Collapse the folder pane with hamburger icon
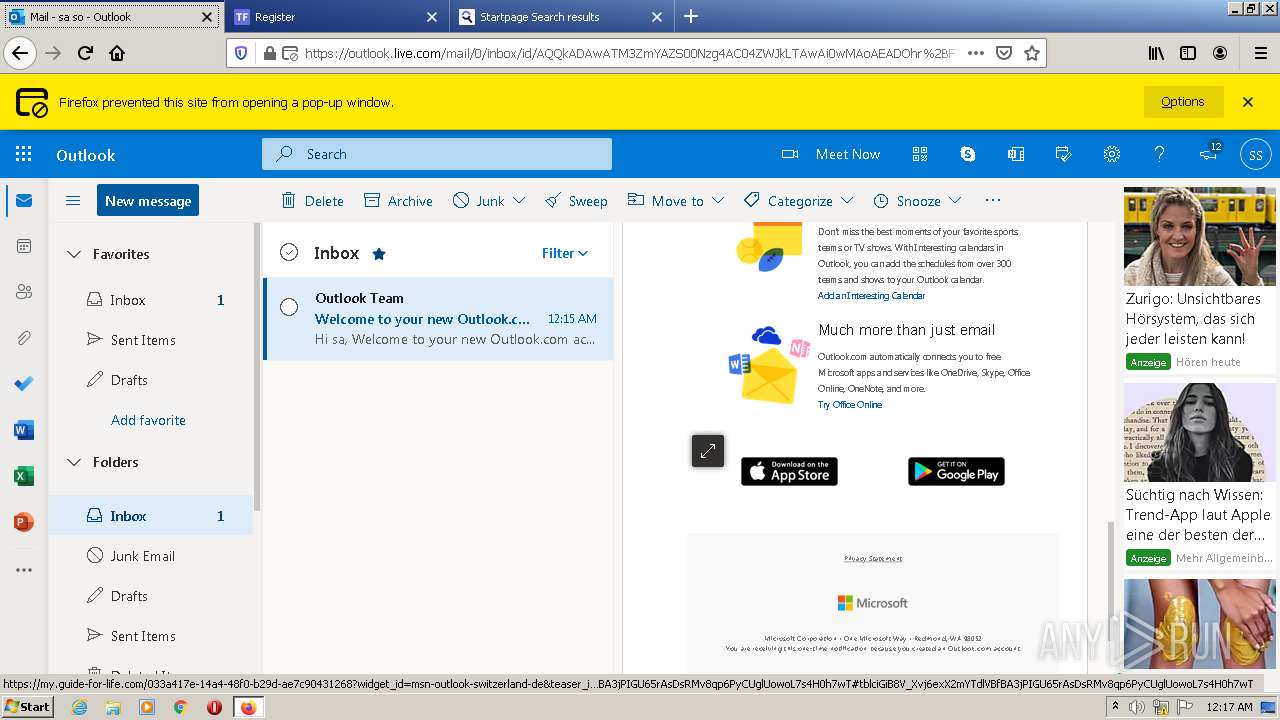 click(73, 201)
